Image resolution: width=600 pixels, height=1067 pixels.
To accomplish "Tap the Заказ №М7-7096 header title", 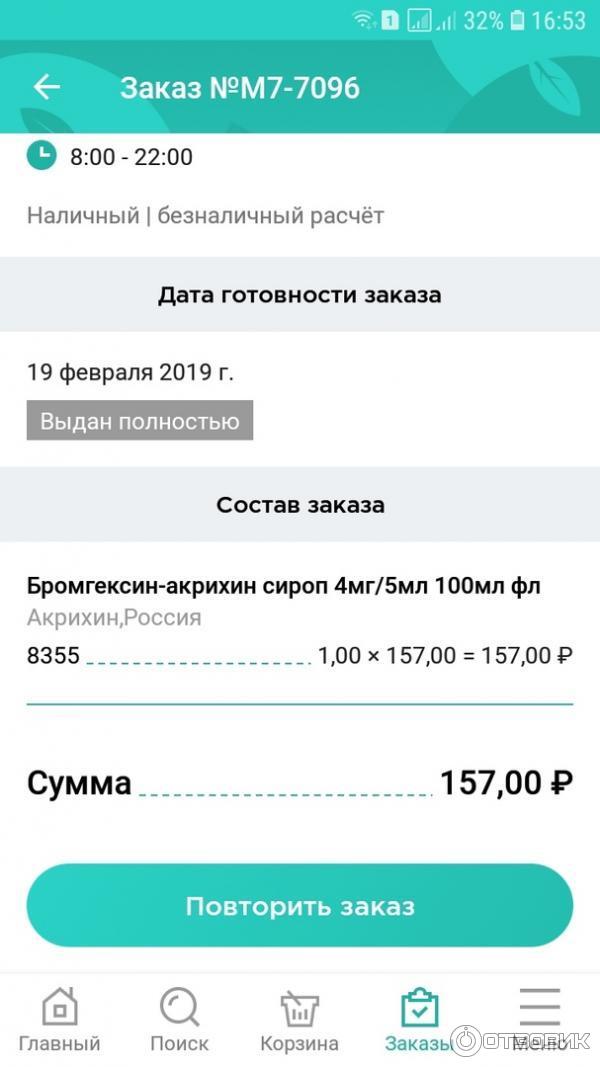I will click(240, 88).
